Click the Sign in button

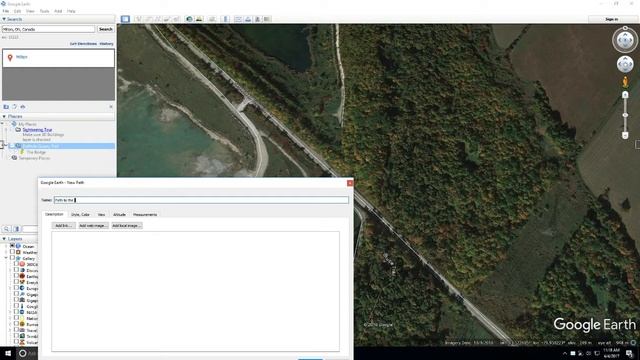tap(611, 19)
